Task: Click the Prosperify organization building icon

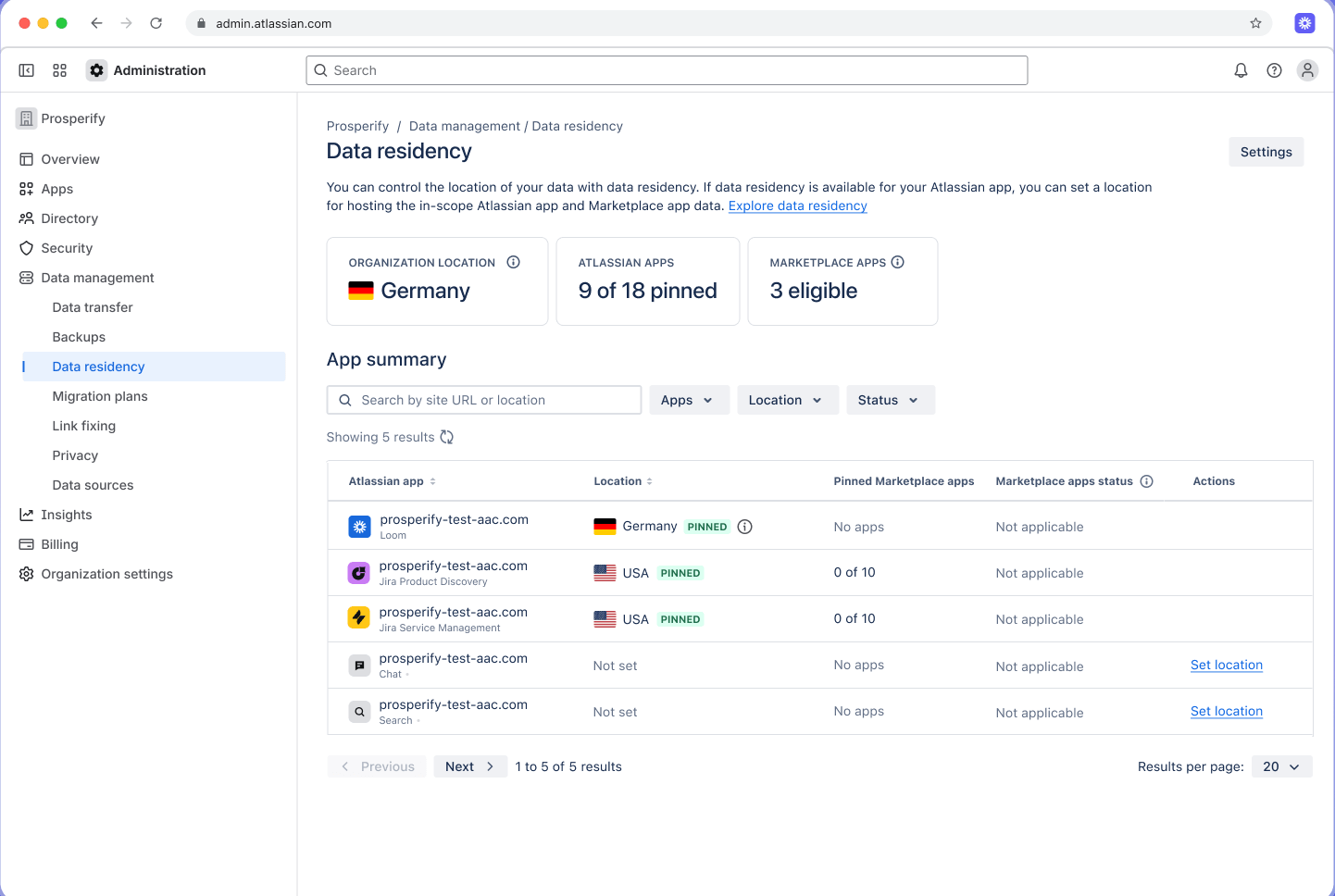Action: [26, 118]
